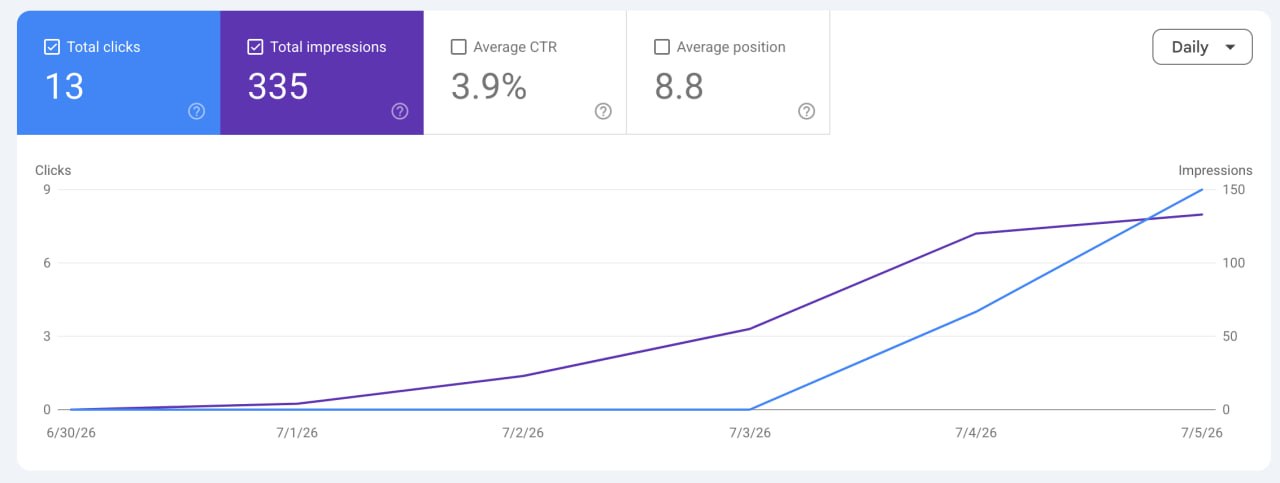Open help icon on Total clicks card
Viewport: 1280px width, 483px height.
[x=196, y=111]
